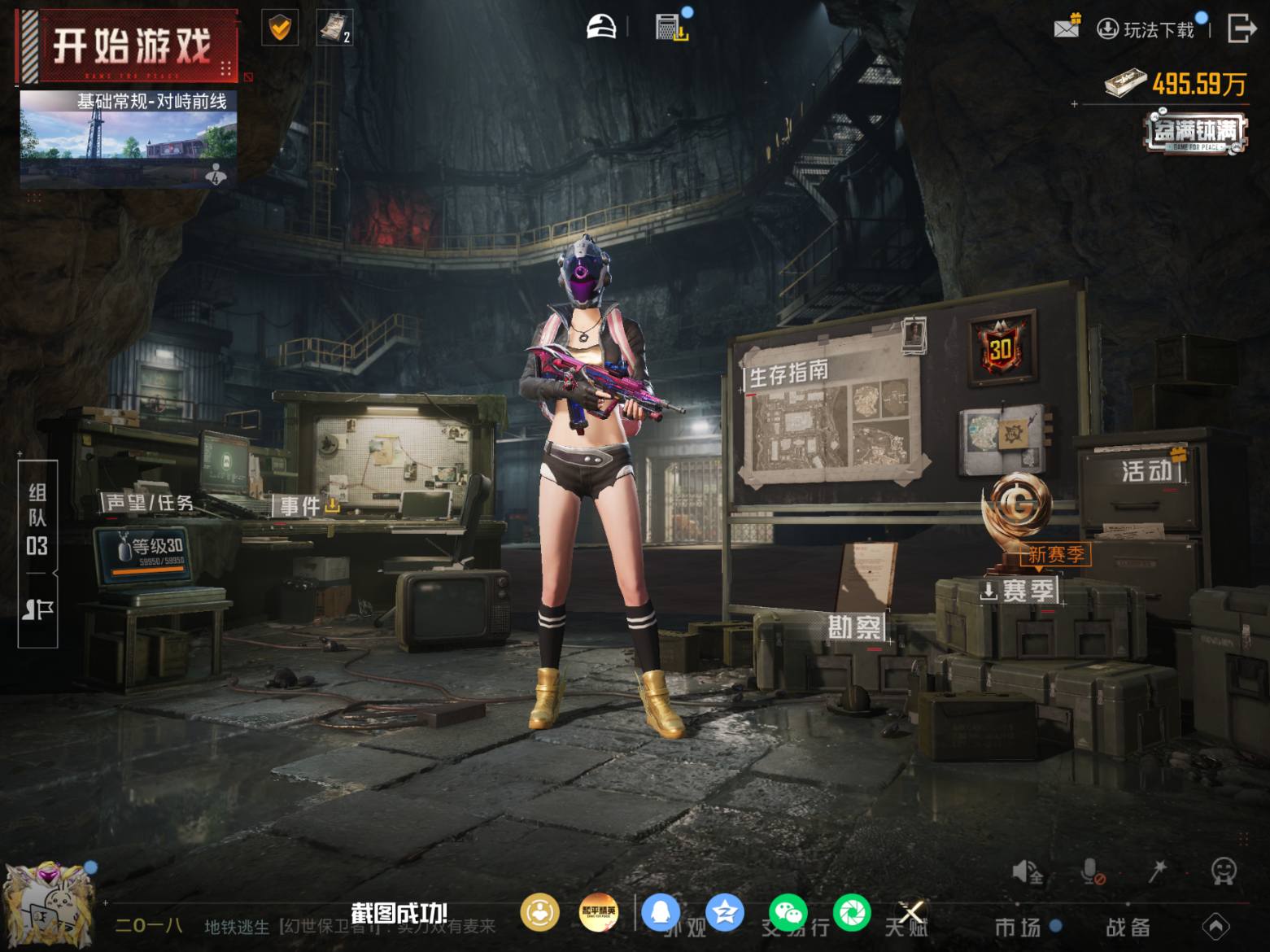Viewport: 1270px width, 952px height.
Task: Open the ticket card icon showing 2
Action: tap(334, 28)
